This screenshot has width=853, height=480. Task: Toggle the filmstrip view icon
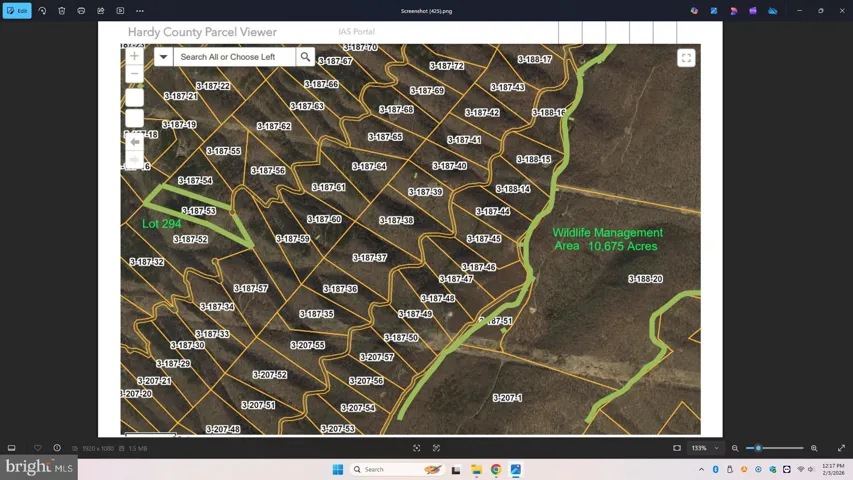tap(12, 448)
